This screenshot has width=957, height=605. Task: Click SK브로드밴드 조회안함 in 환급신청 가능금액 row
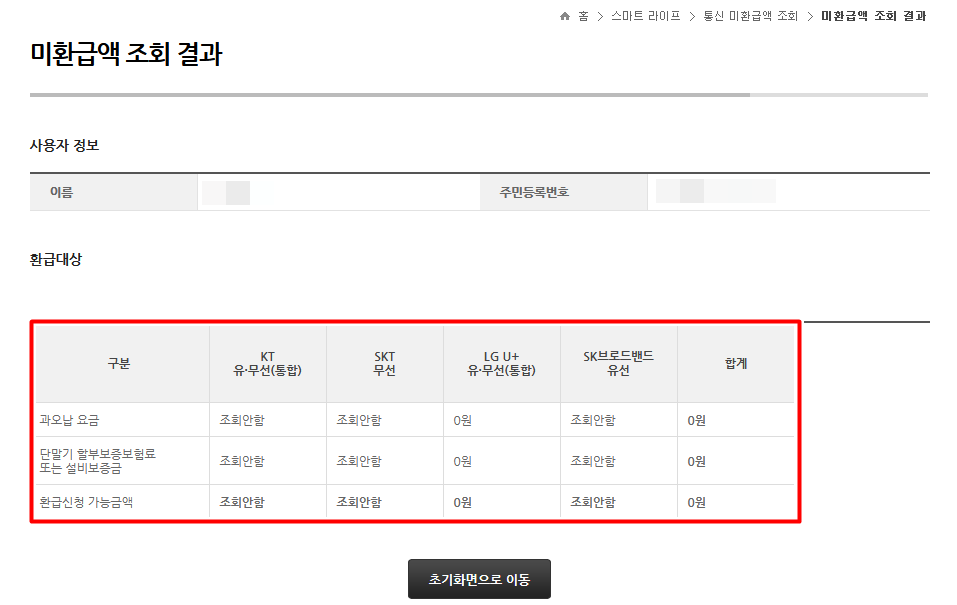point(593,502)
